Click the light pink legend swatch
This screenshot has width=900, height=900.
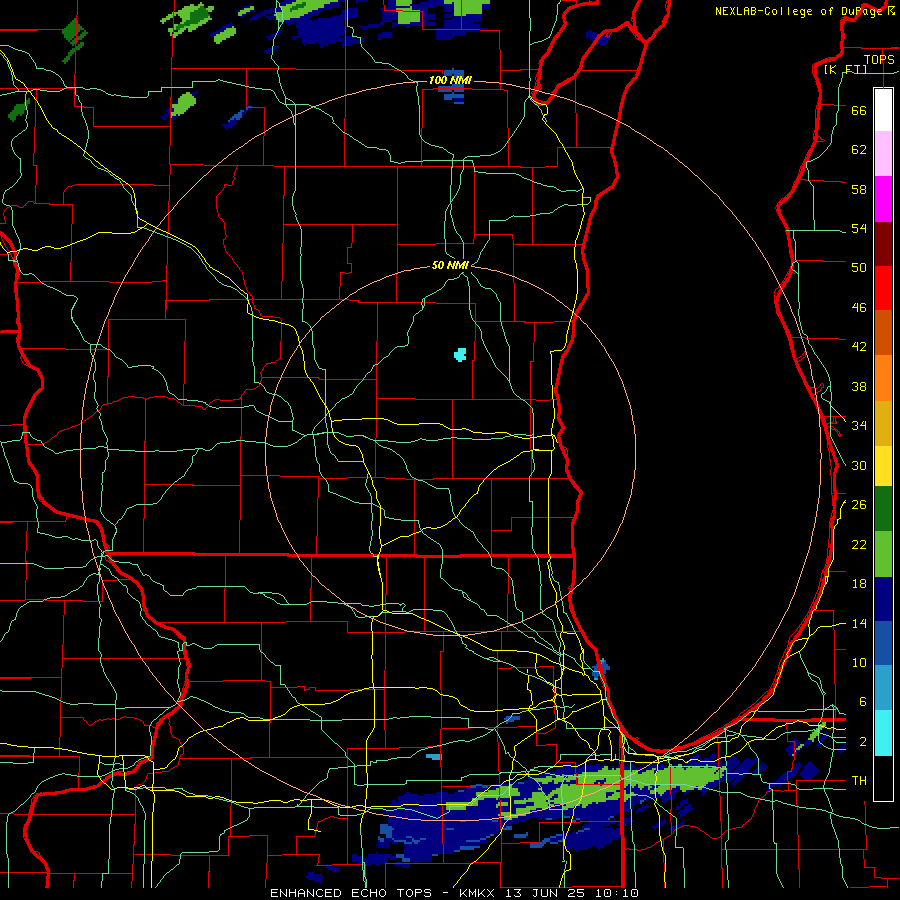(x=883, y=154)
